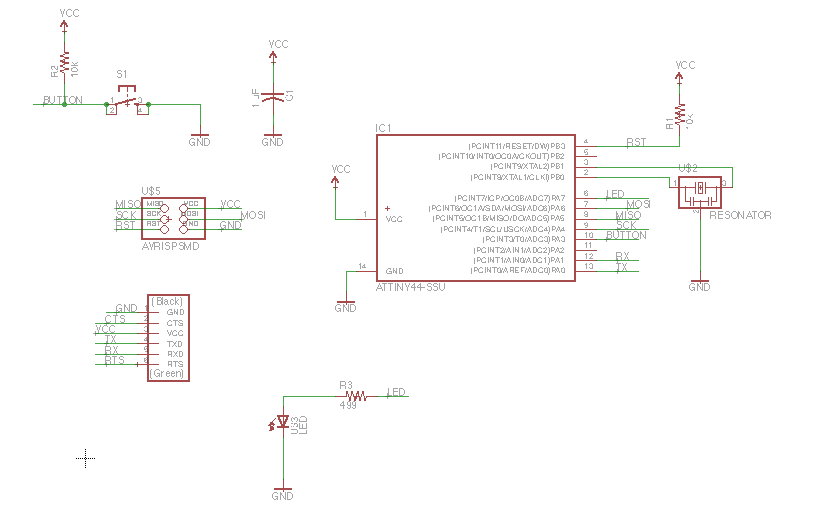
Task: Select the LED diode symbol U$3
Action: [x=282, y=422]
